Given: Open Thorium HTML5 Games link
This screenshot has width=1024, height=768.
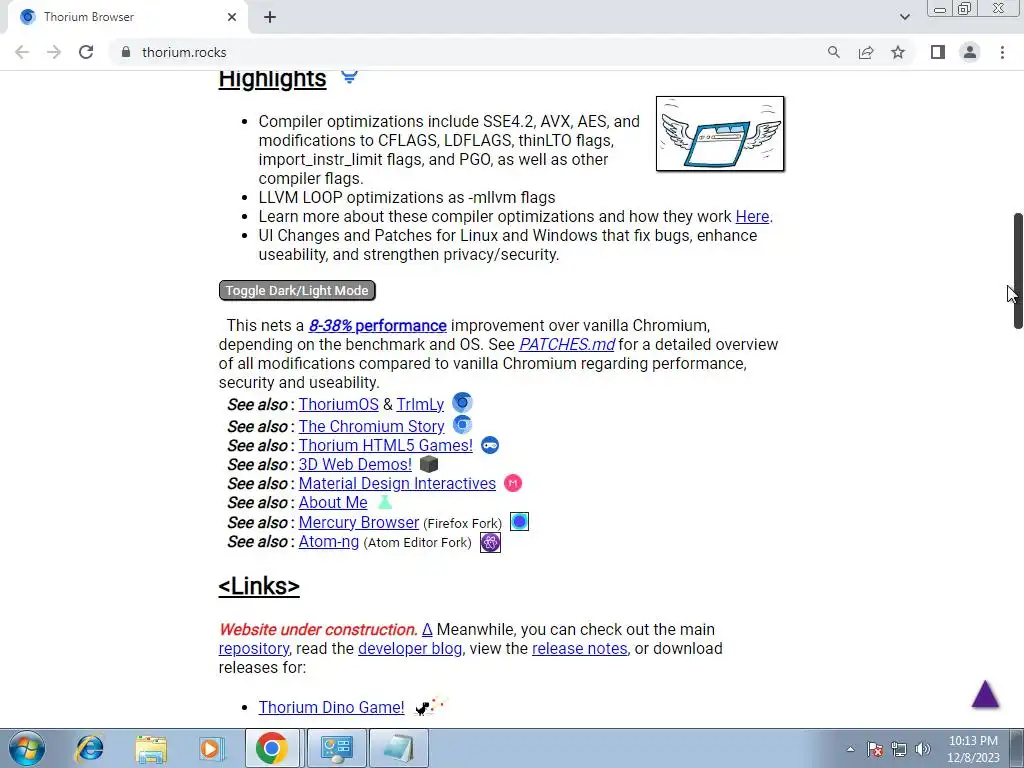Looking at the screenshot, I should click(x=385, y=445).
